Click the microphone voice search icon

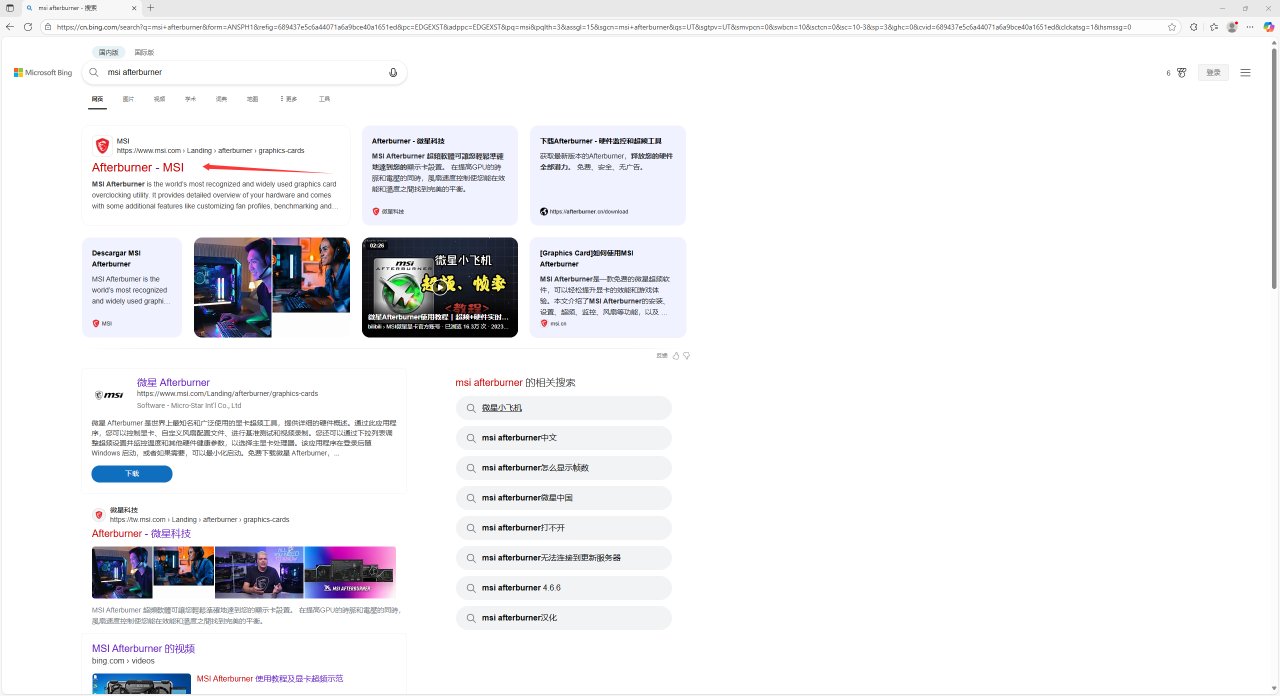click(x=393, y=72)
